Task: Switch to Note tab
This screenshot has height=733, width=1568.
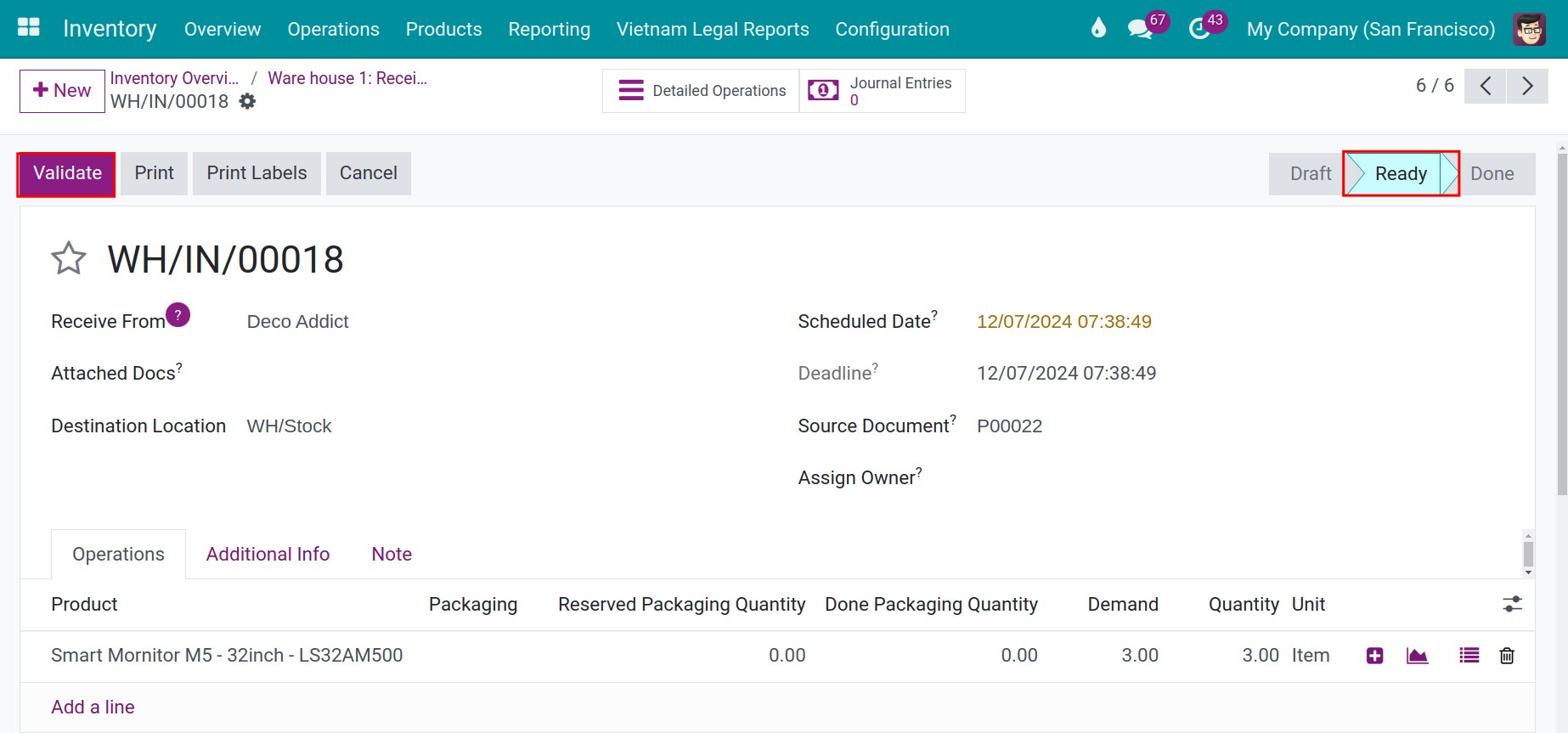Action: [x=392, y=554]
